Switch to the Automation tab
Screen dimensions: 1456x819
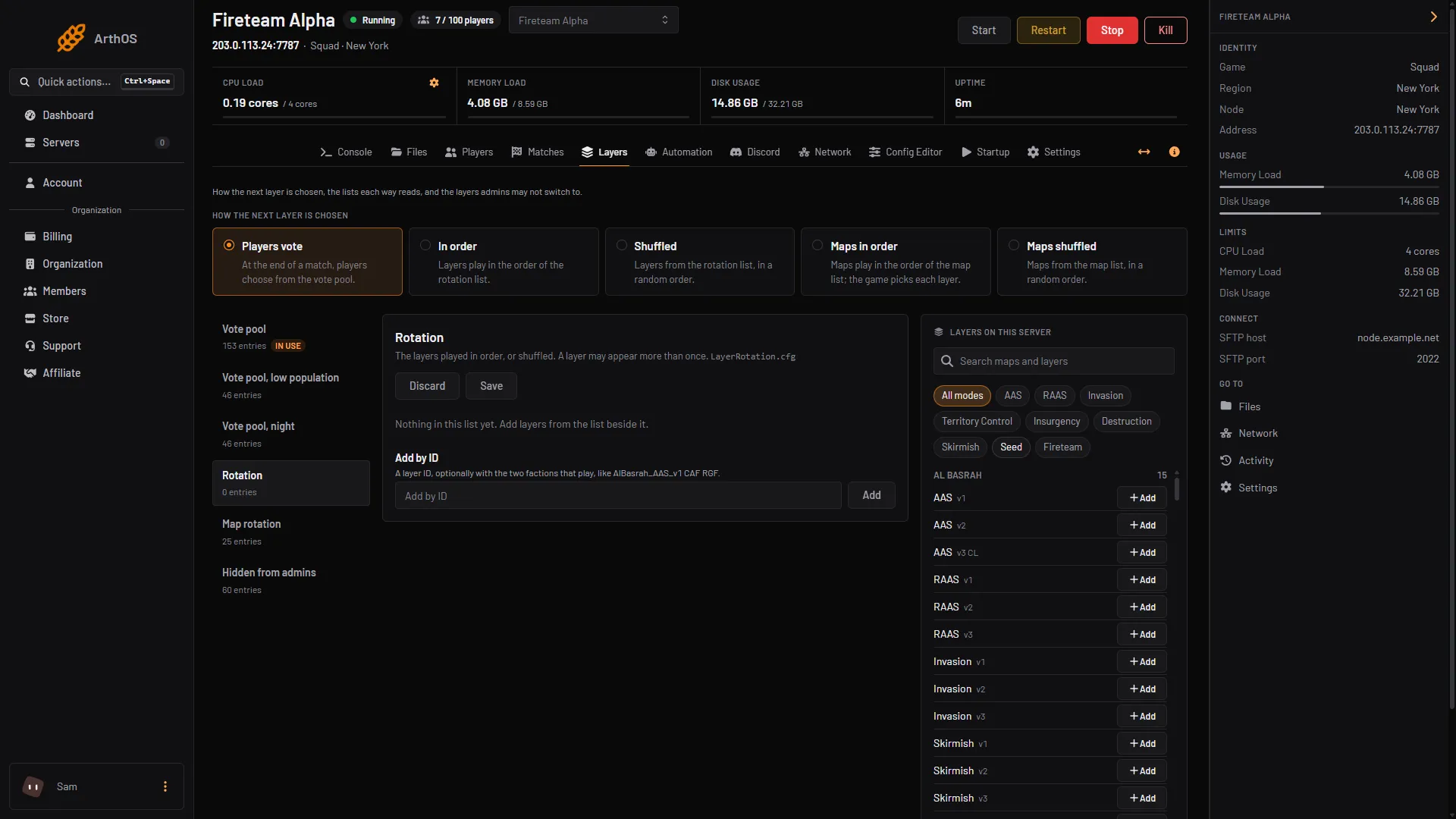[679, 152]
